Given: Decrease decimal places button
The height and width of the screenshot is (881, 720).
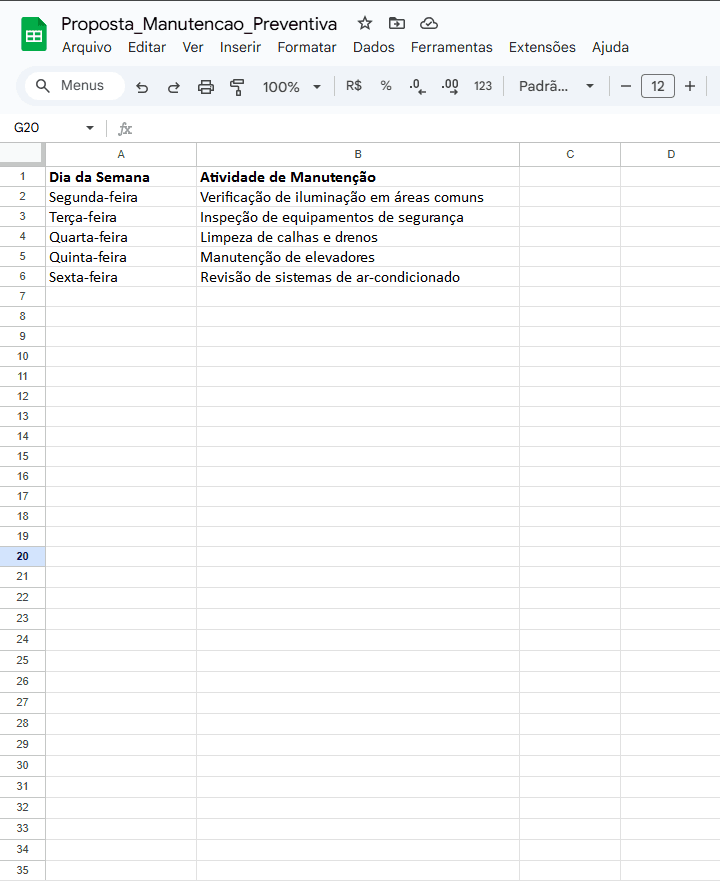Looking at the screenshot, I should pyautogui.click(x=417, y=87).
